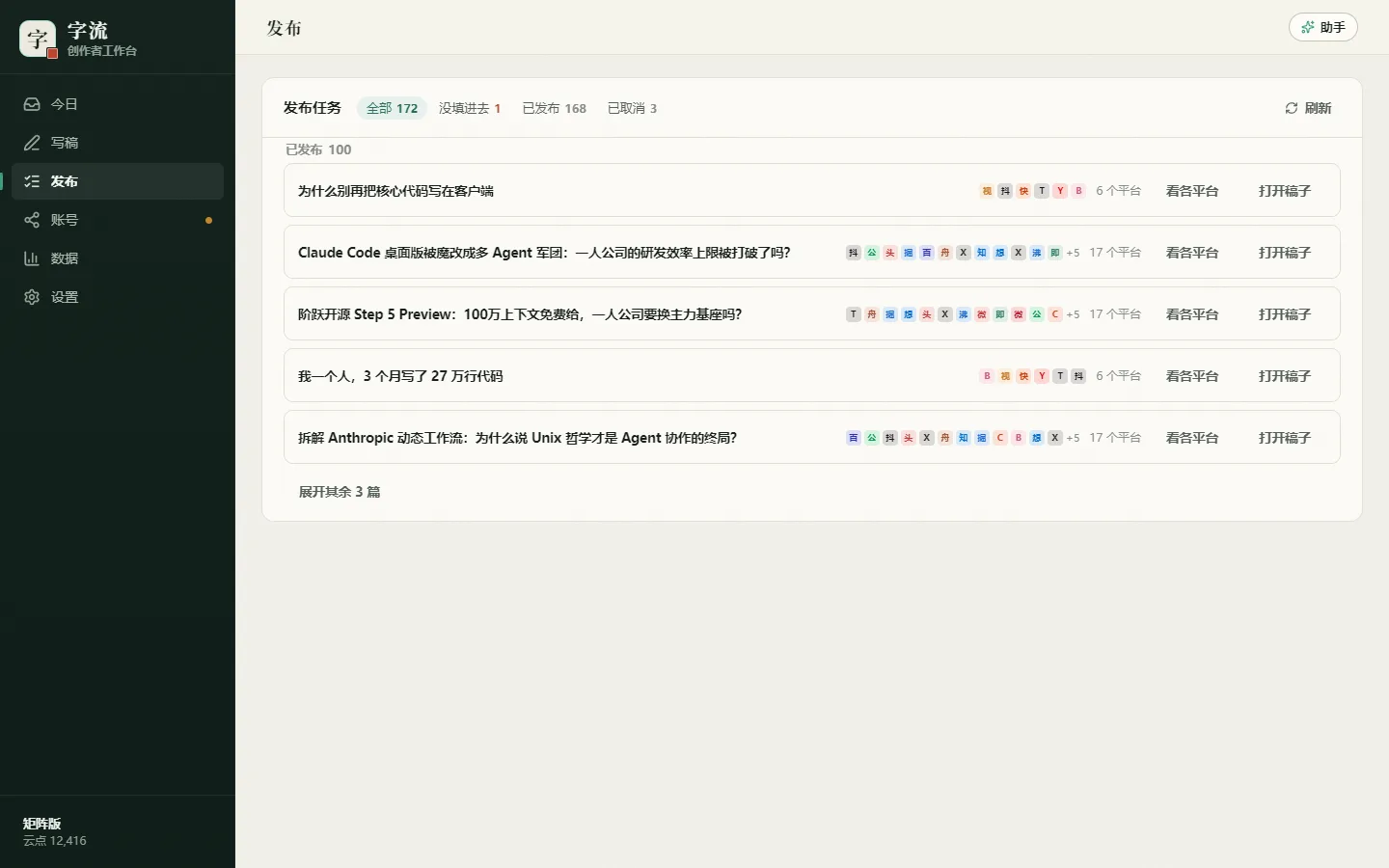Switch to the 已发布 168 tab
This screenshot has height=868, width=1389.
(x=555, y=108)
